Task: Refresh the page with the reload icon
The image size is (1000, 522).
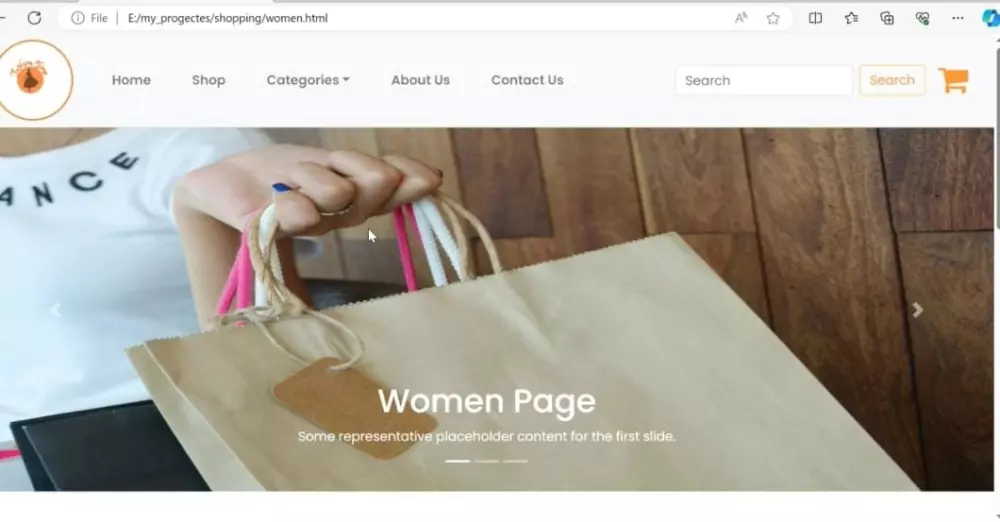Action: 34,18
